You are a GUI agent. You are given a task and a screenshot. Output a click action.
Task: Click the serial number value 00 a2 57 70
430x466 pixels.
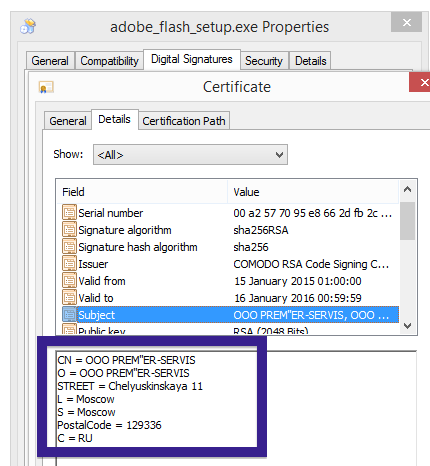tap(313, 213)
